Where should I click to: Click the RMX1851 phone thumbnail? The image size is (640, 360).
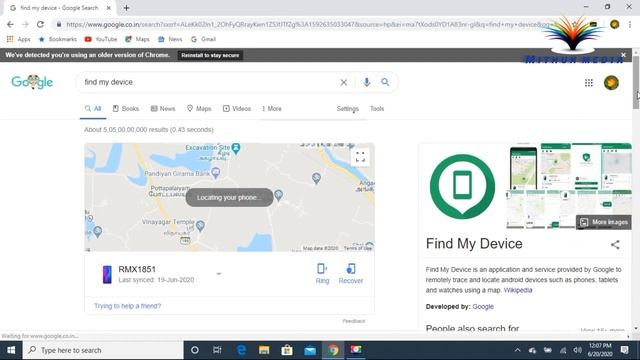coord(107,274)
